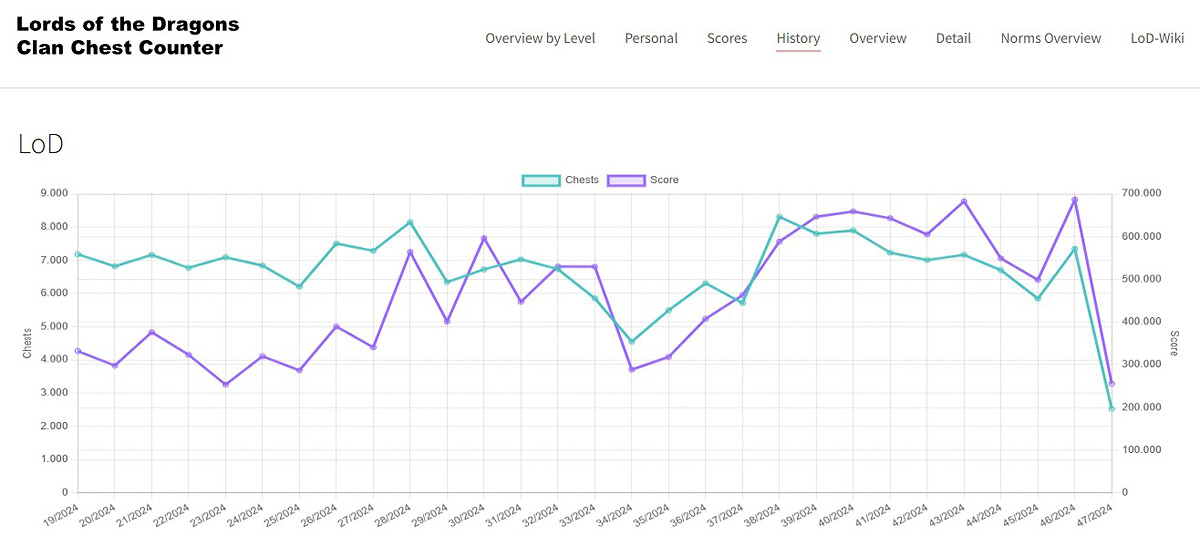Click the Chests data point at 28/2024
The width and height of the screenshot is (1200, 546).
[410, 222]
